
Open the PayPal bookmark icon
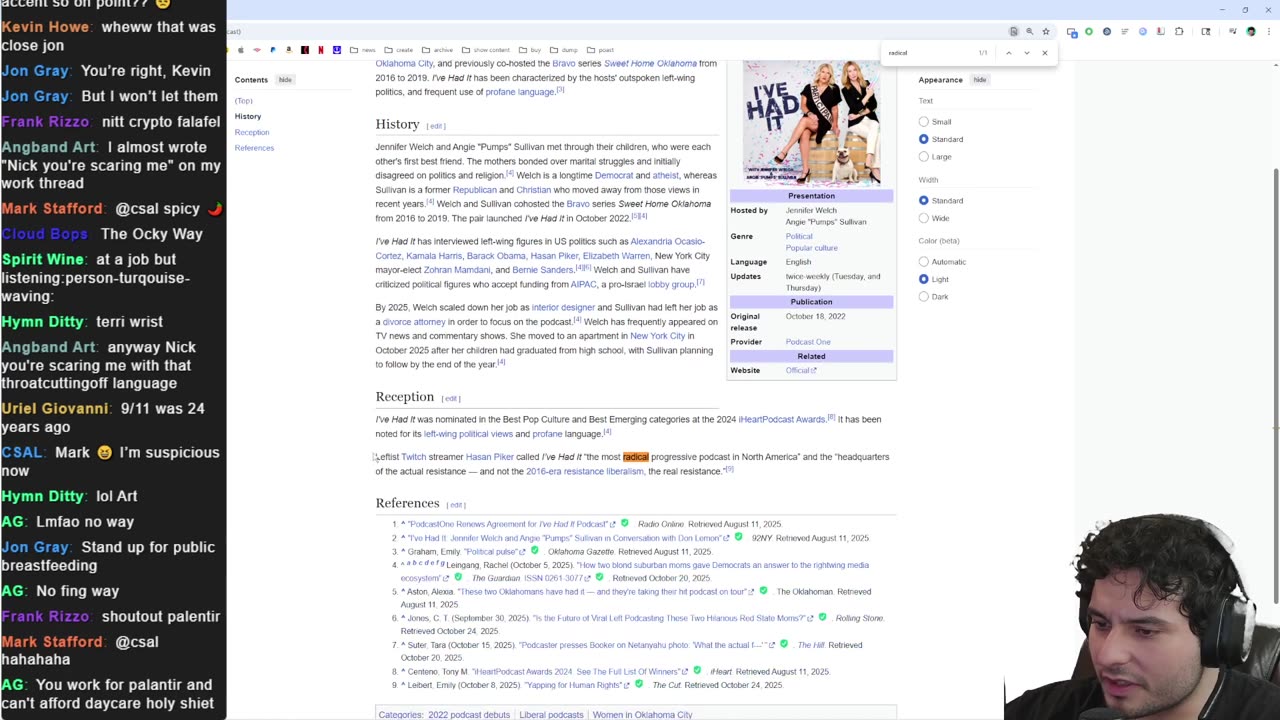click(273, 50)
